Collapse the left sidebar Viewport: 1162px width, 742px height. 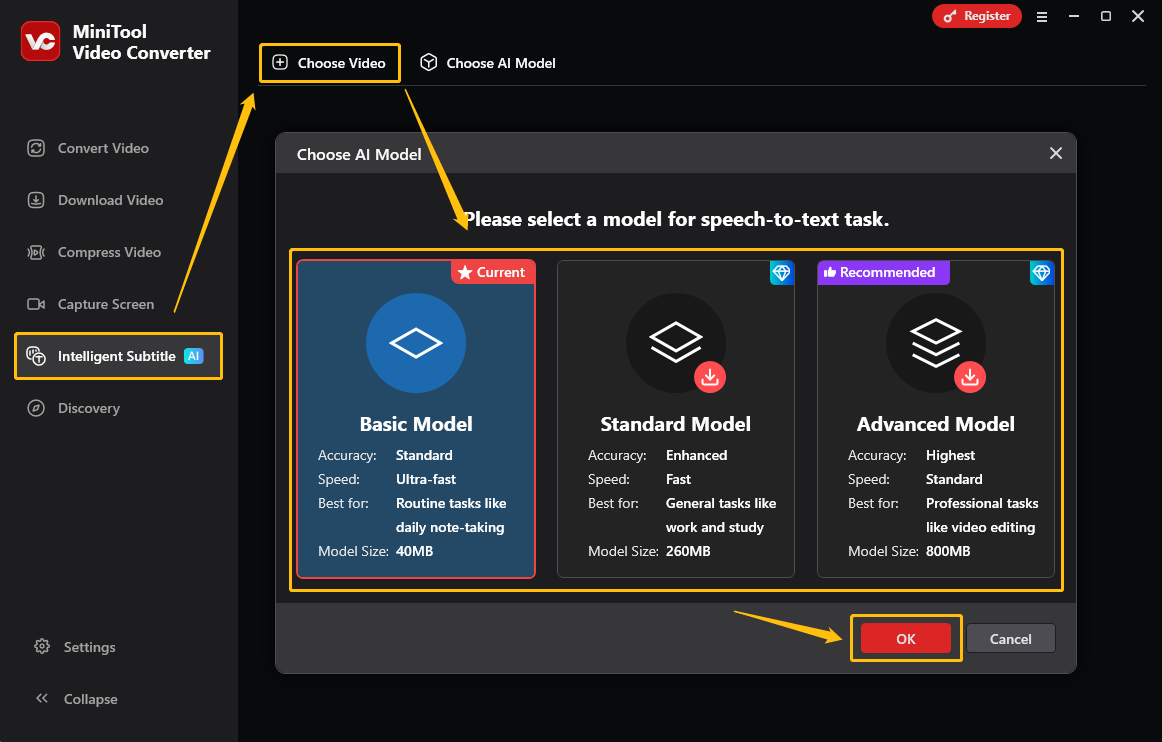[x=77, y=699]
